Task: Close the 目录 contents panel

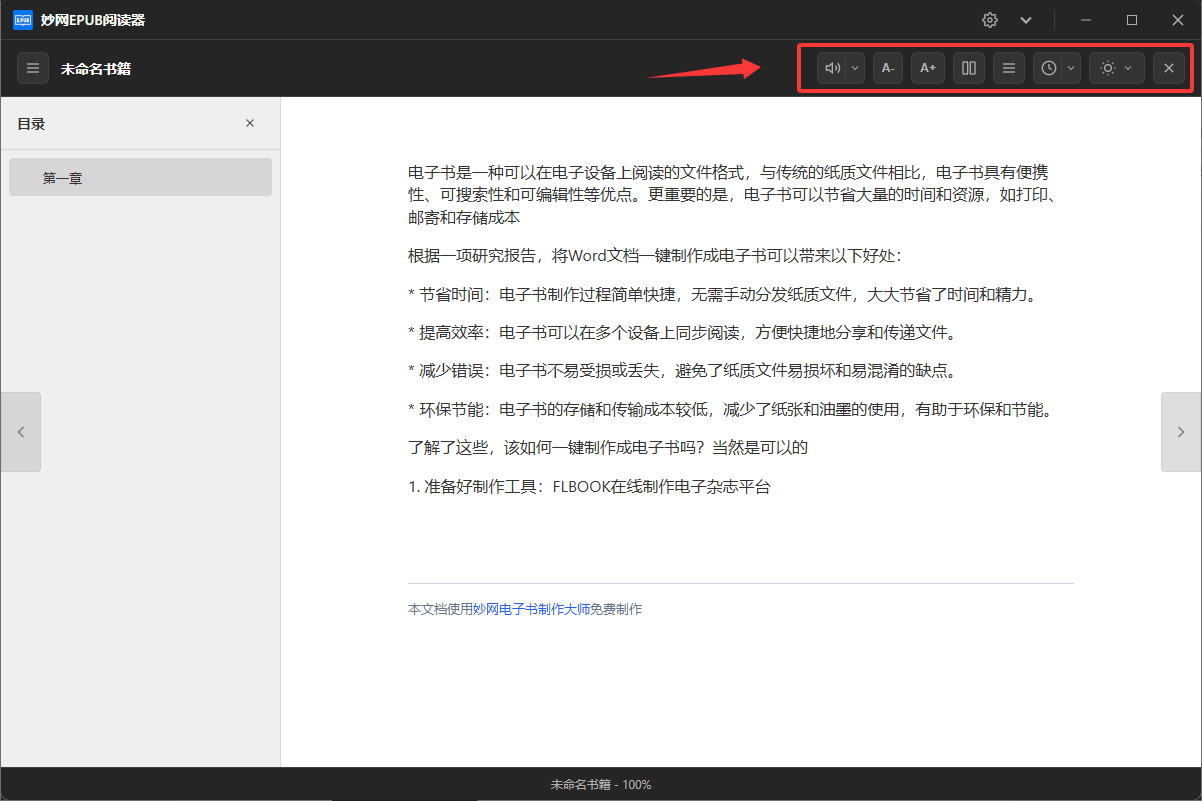Action: click(x=250, y=123)
